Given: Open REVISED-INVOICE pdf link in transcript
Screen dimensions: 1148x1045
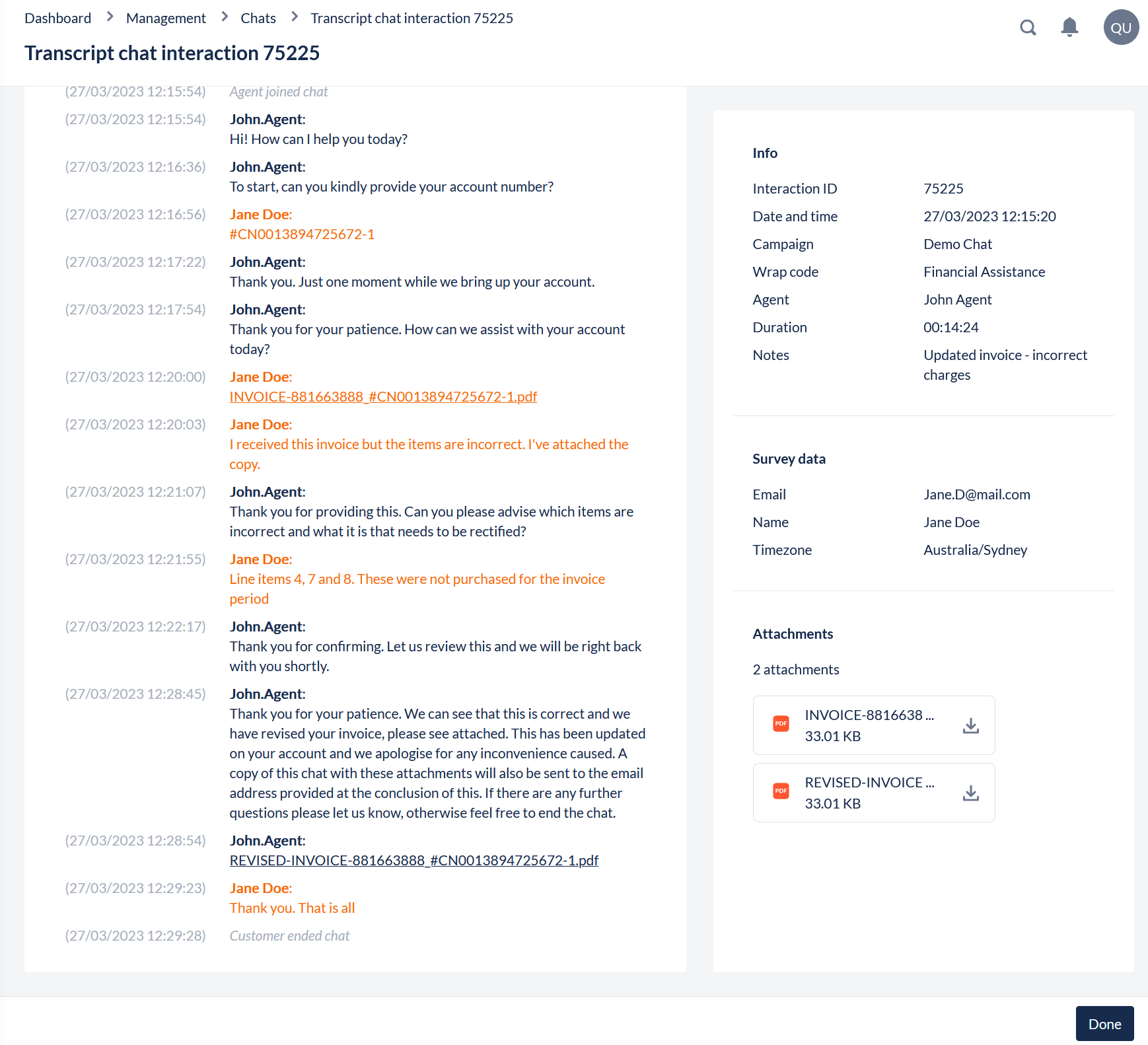Looking at the screenshot, I should (413, 861).
